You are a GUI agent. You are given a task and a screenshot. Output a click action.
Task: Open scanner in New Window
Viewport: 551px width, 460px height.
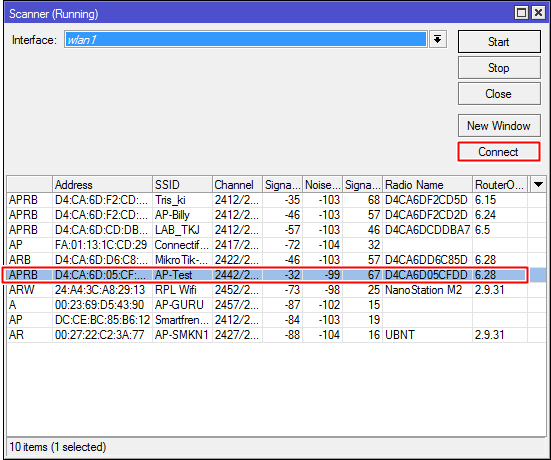[499, 125]
